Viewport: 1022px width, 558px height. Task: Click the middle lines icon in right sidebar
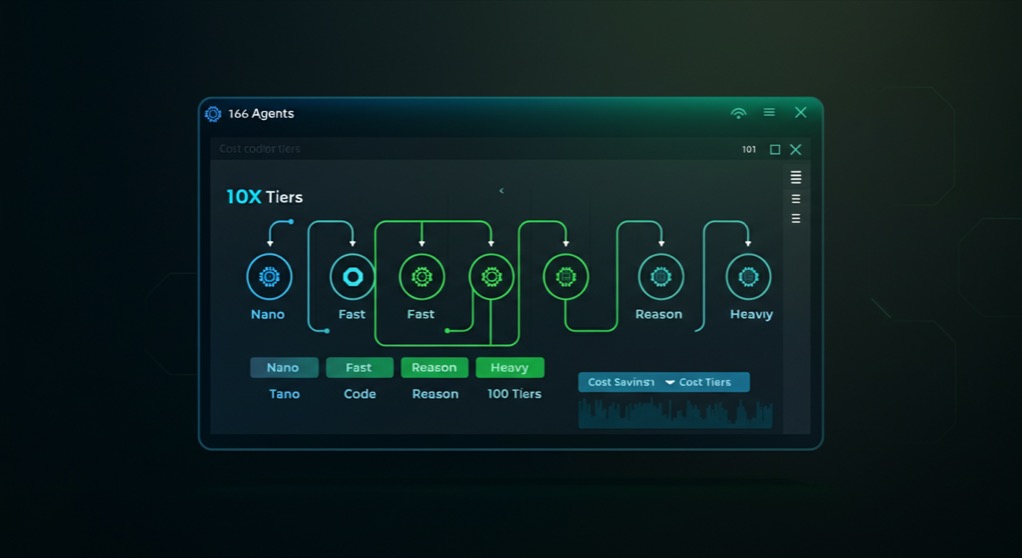pos(796,199)
